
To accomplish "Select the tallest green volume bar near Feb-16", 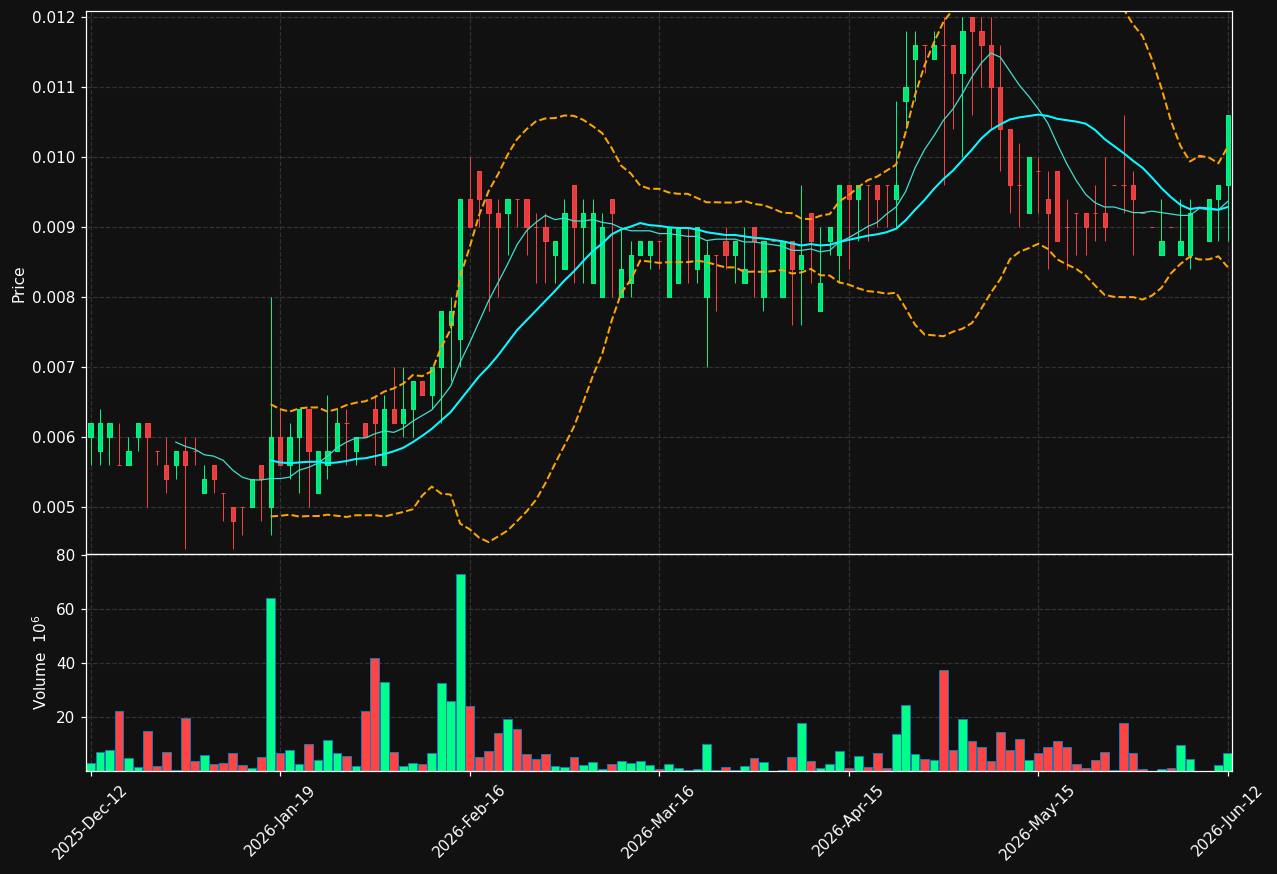I will click(x=461, y=672).
